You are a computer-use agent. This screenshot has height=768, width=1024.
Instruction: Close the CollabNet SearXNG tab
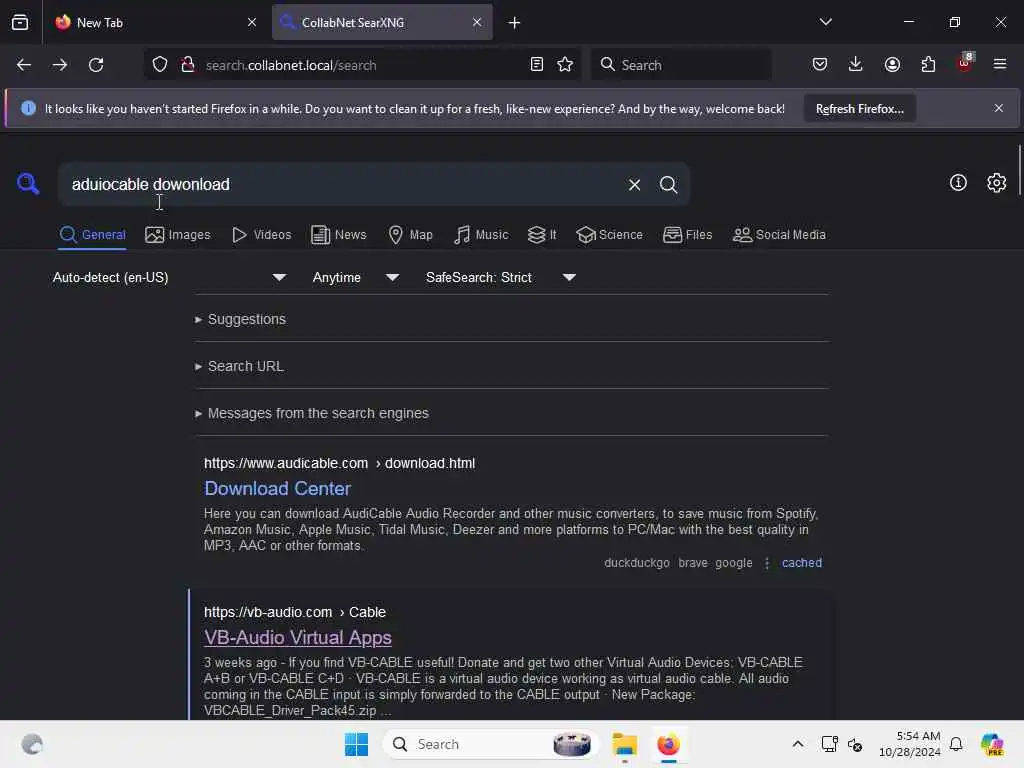(477, 22)
